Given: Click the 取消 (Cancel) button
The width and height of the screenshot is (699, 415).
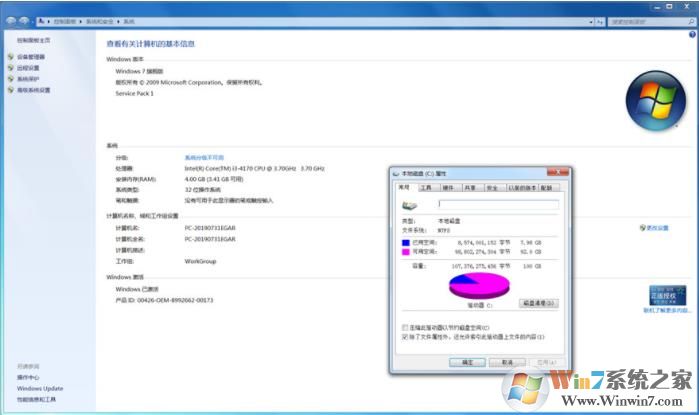Looking at the screenshot, I should click(x=507, y=362).
